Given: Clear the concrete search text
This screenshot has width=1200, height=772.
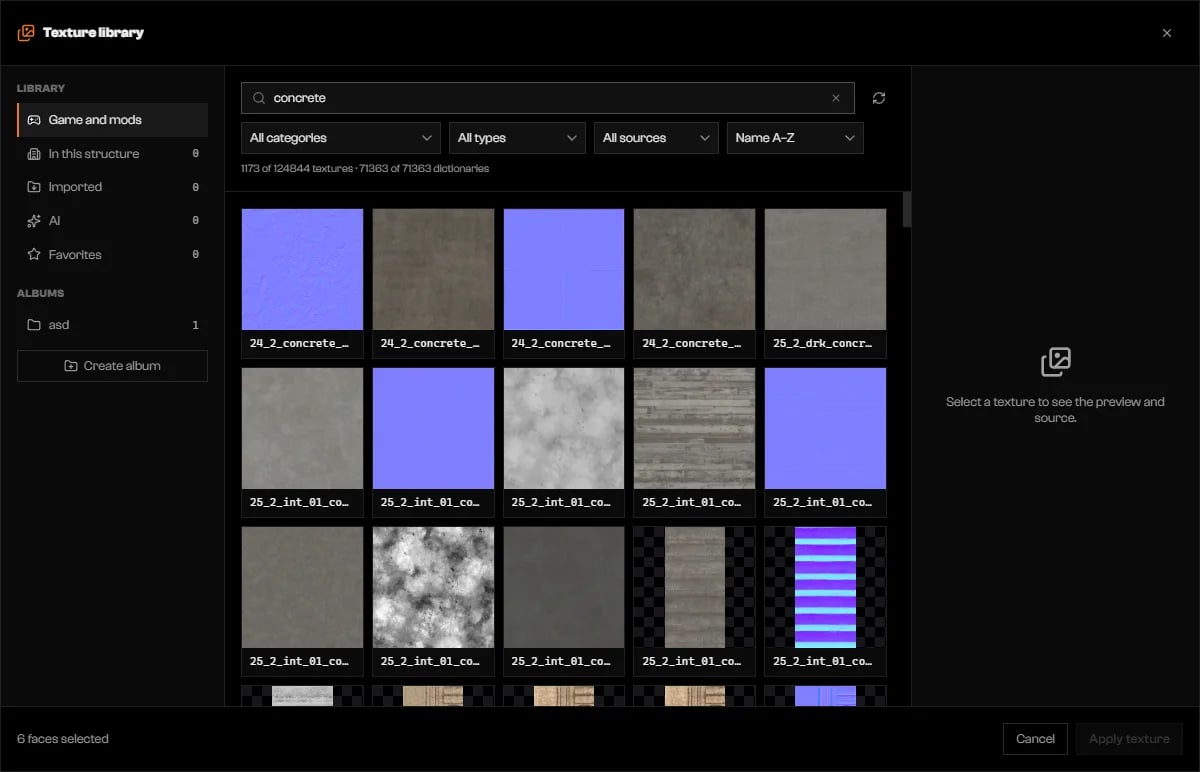Looking at the screenshot, I should tap(836, 98).
